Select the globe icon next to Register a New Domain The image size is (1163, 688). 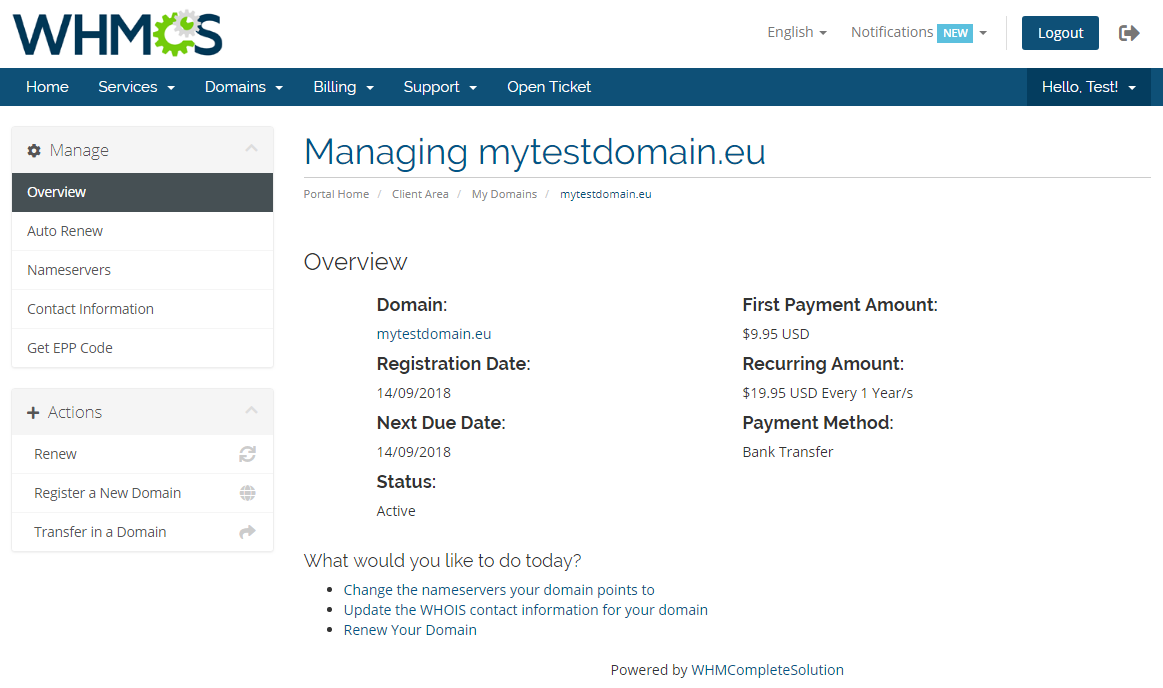[x=246, y=493]
